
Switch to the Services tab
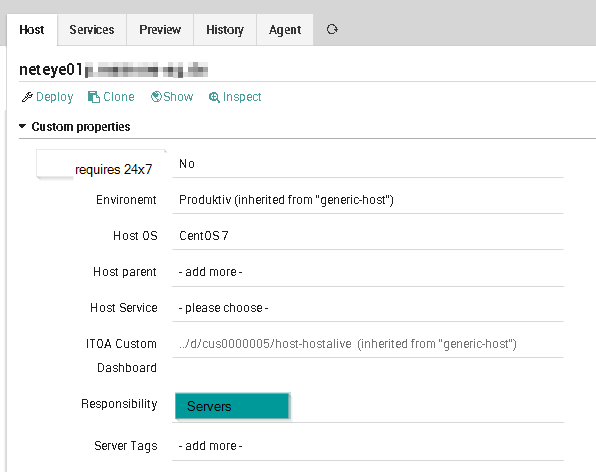coord(92,30)
